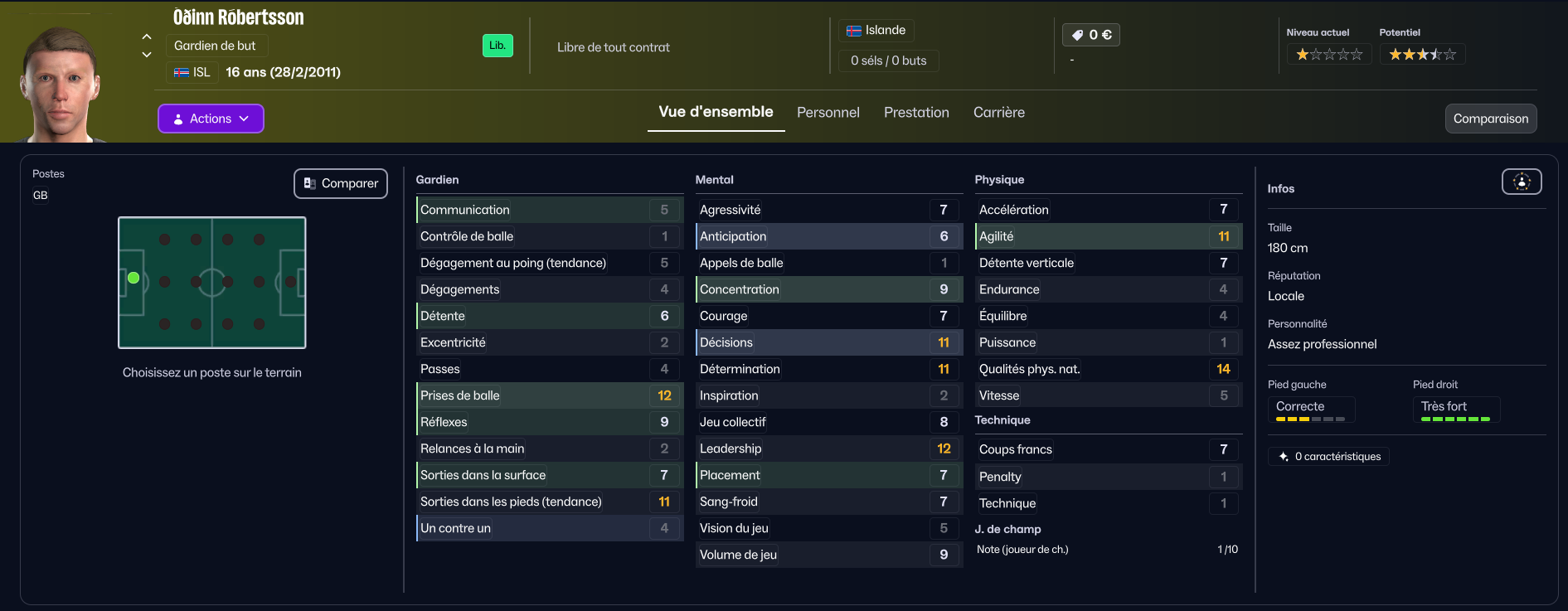Click the sparkle icon beside 0 caractéristiques

click(x=1284, y=457)
